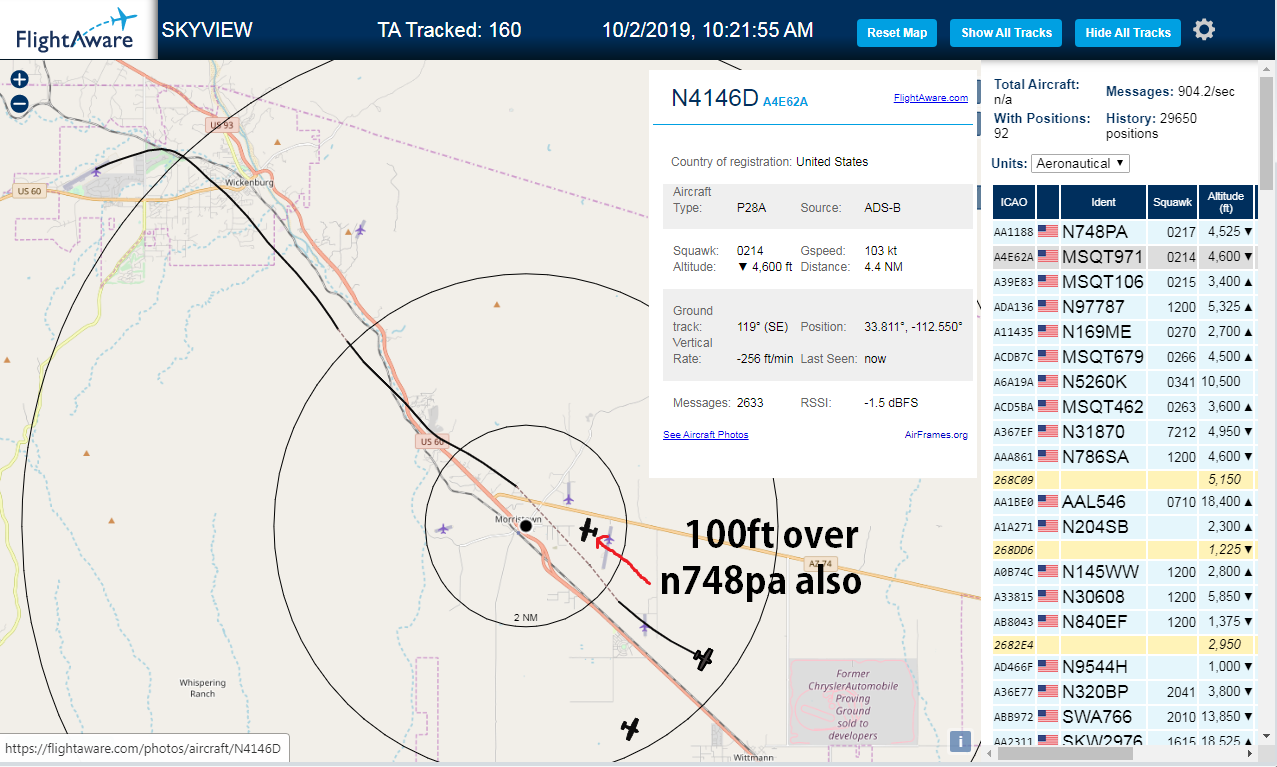The image size is (1277, 767).
Task: Select aircraft icon west of Morristown
Action: (443, 528)
